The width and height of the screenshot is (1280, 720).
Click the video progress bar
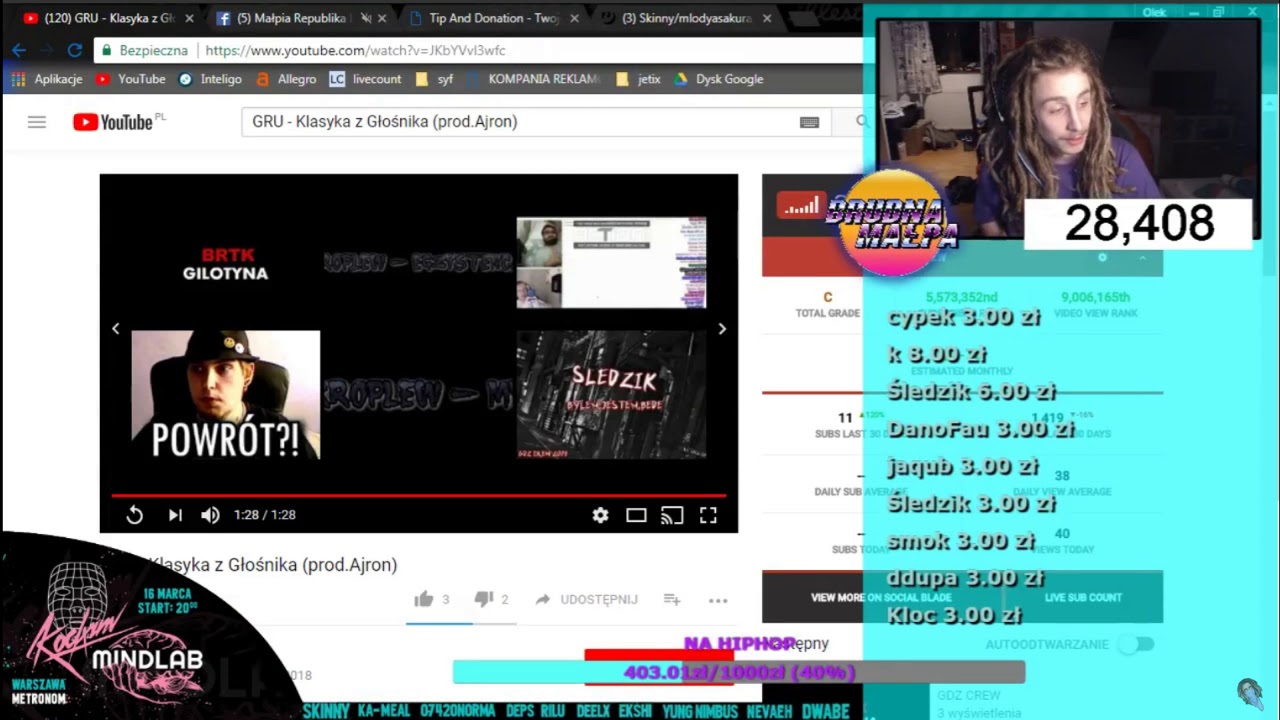point(419,495)
